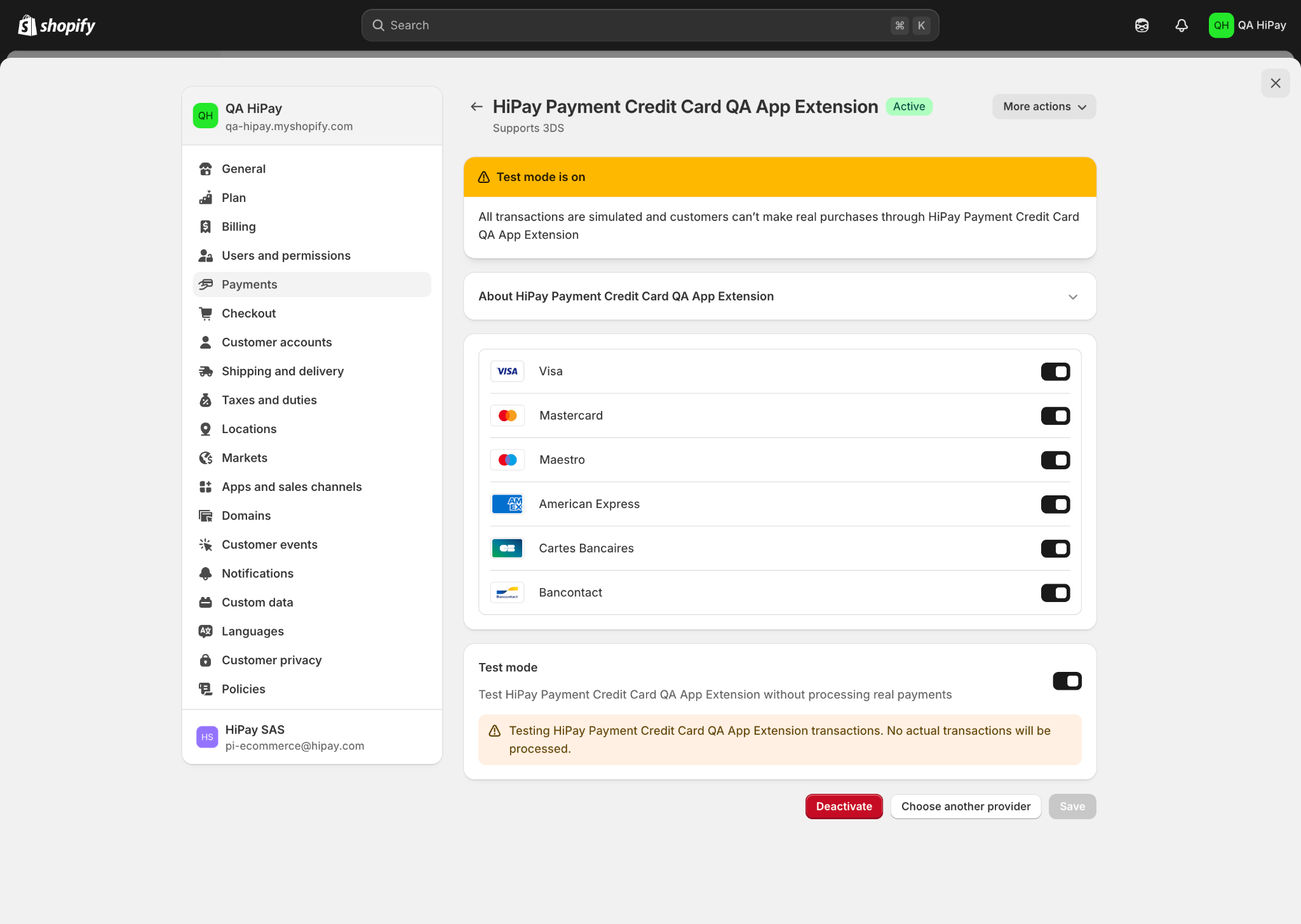Click the Domains icon in sidebar
The height and width of the screenshot is (924, 1301).
point(205,516)
